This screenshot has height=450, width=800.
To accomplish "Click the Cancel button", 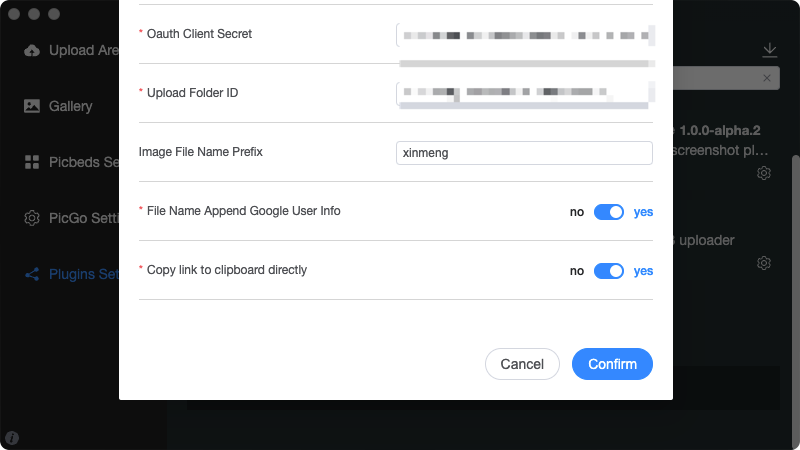I will [522, 364].
